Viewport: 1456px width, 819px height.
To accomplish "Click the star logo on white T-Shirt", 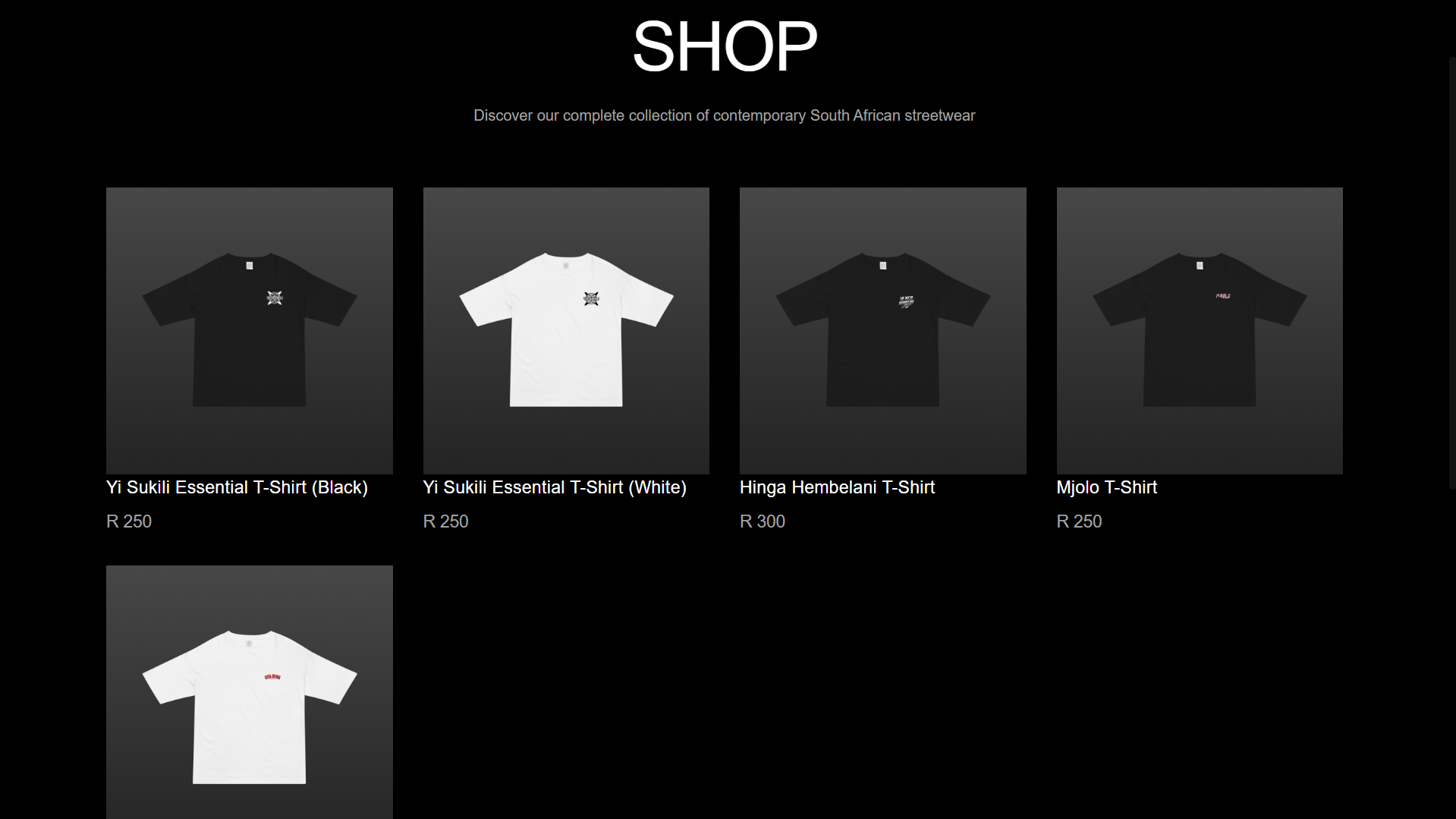I will [x=591, y=298].
